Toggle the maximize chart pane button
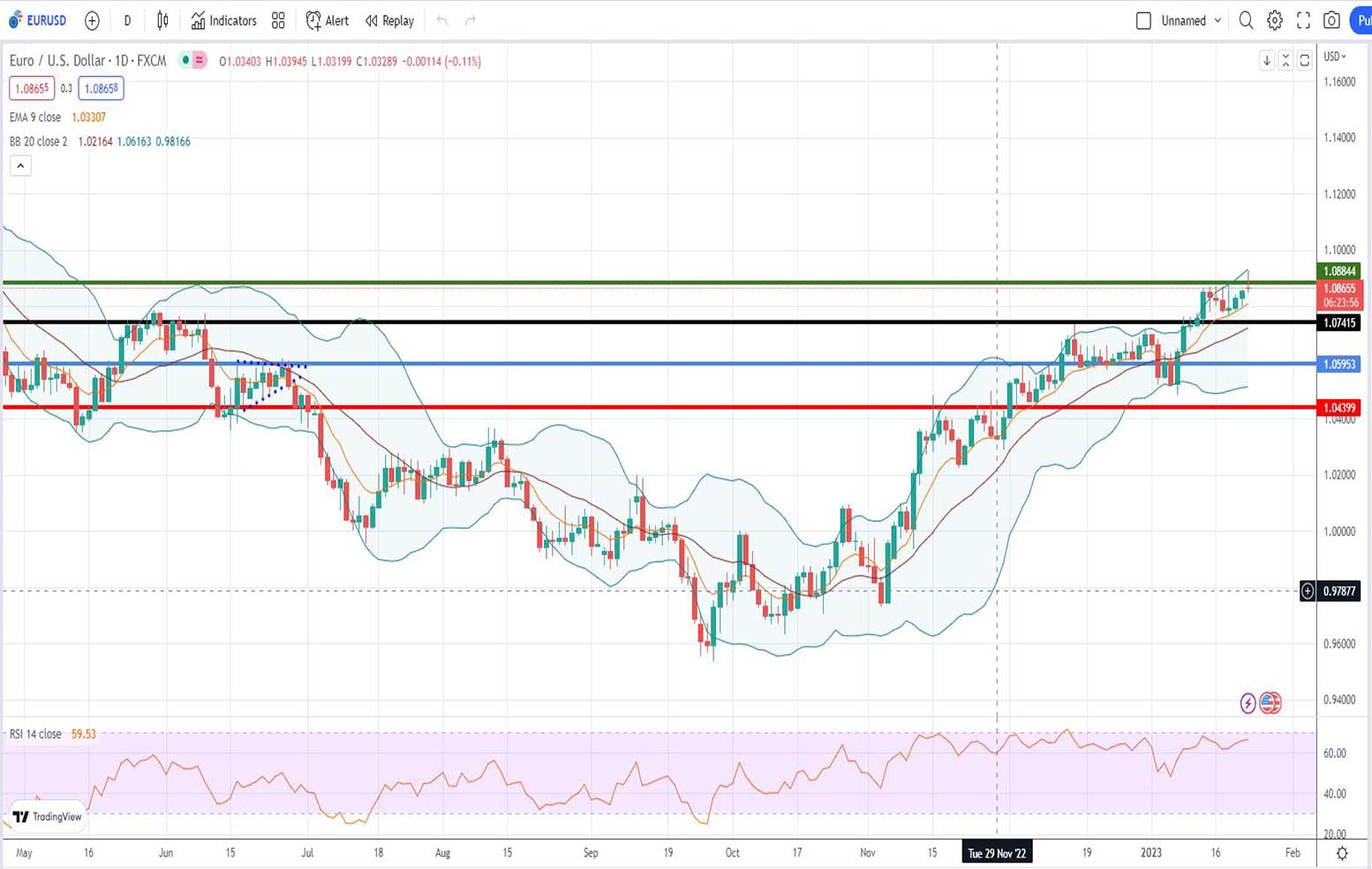The width and height of the screenshot is (1372, 869). click(1304, 60)
